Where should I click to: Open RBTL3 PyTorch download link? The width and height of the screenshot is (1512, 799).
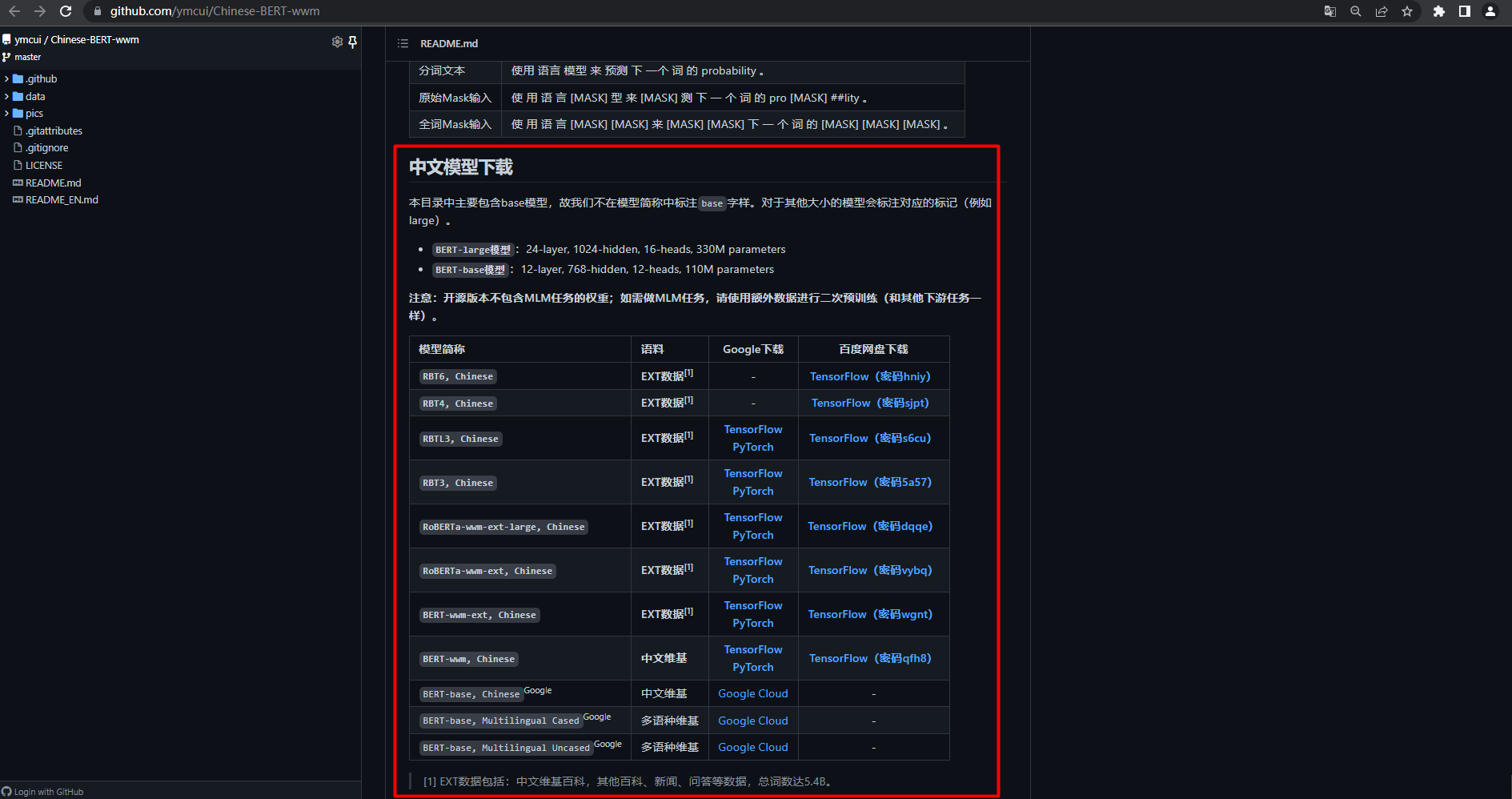point(753,447)
